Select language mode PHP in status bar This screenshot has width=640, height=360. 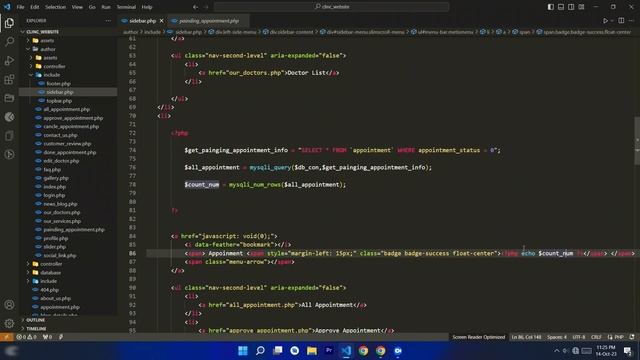619,337
